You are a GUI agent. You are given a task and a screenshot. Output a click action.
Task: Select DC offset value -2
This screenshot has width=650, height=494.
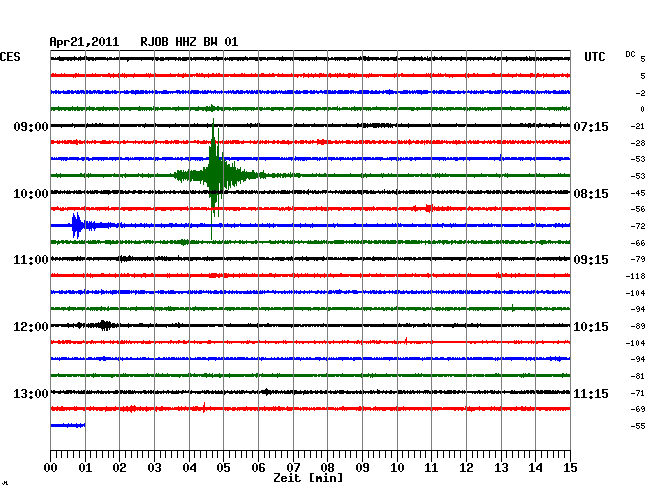coord(640,93)
